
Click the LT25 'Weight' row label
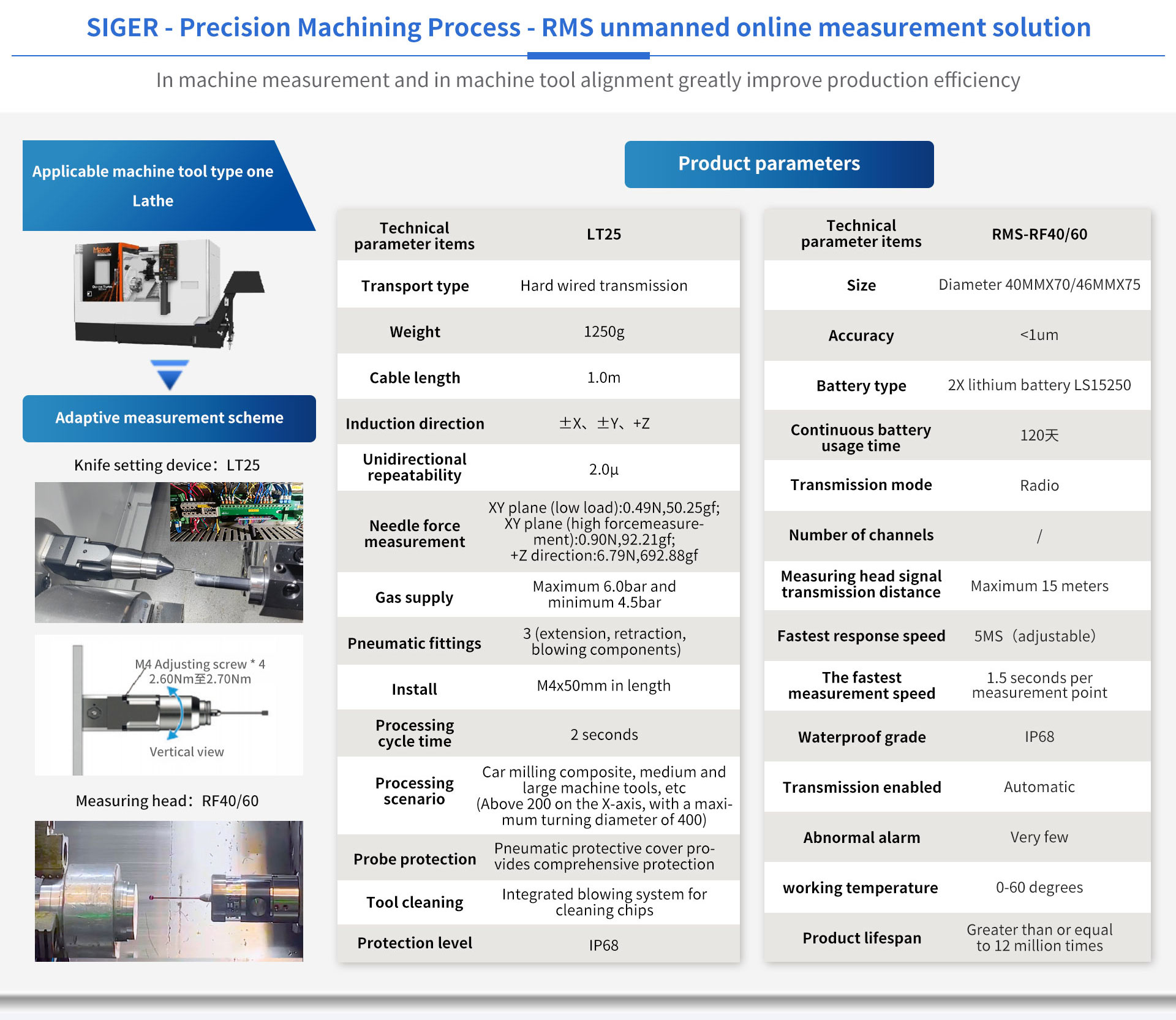(x=415, y=332)
